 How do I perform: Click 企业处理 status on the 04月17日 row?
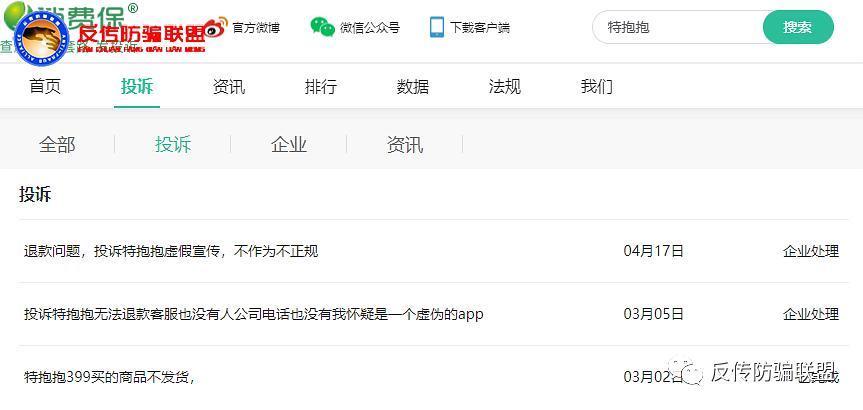point(811,252)
